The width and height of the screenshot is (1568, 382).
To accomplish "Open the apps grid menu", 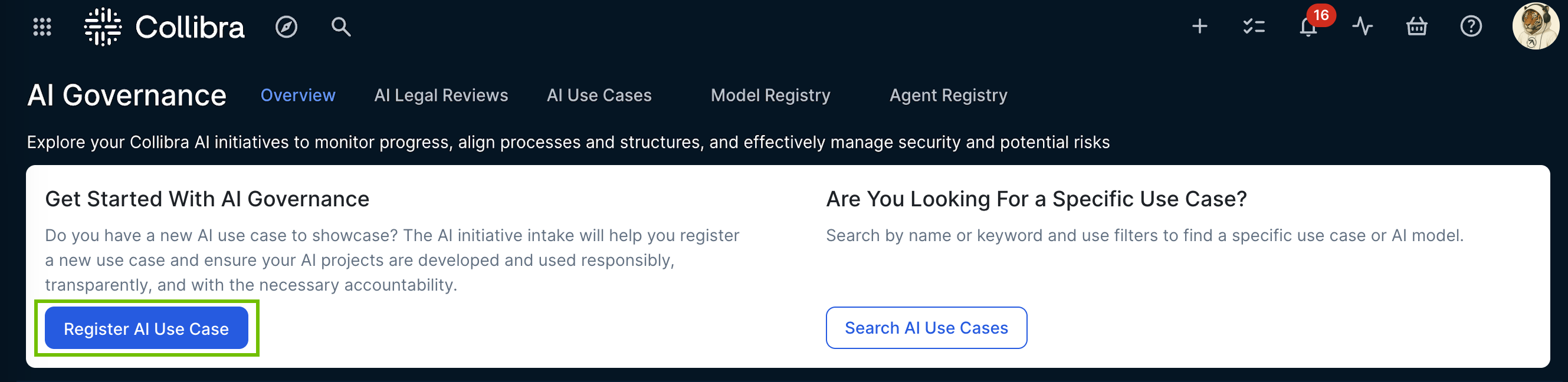I will coord(42,27).
